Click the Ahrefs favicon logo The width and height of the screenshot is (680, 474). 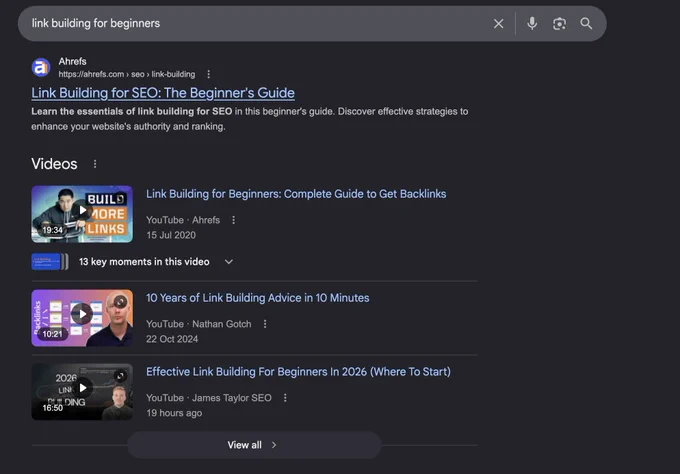point(41,68)
